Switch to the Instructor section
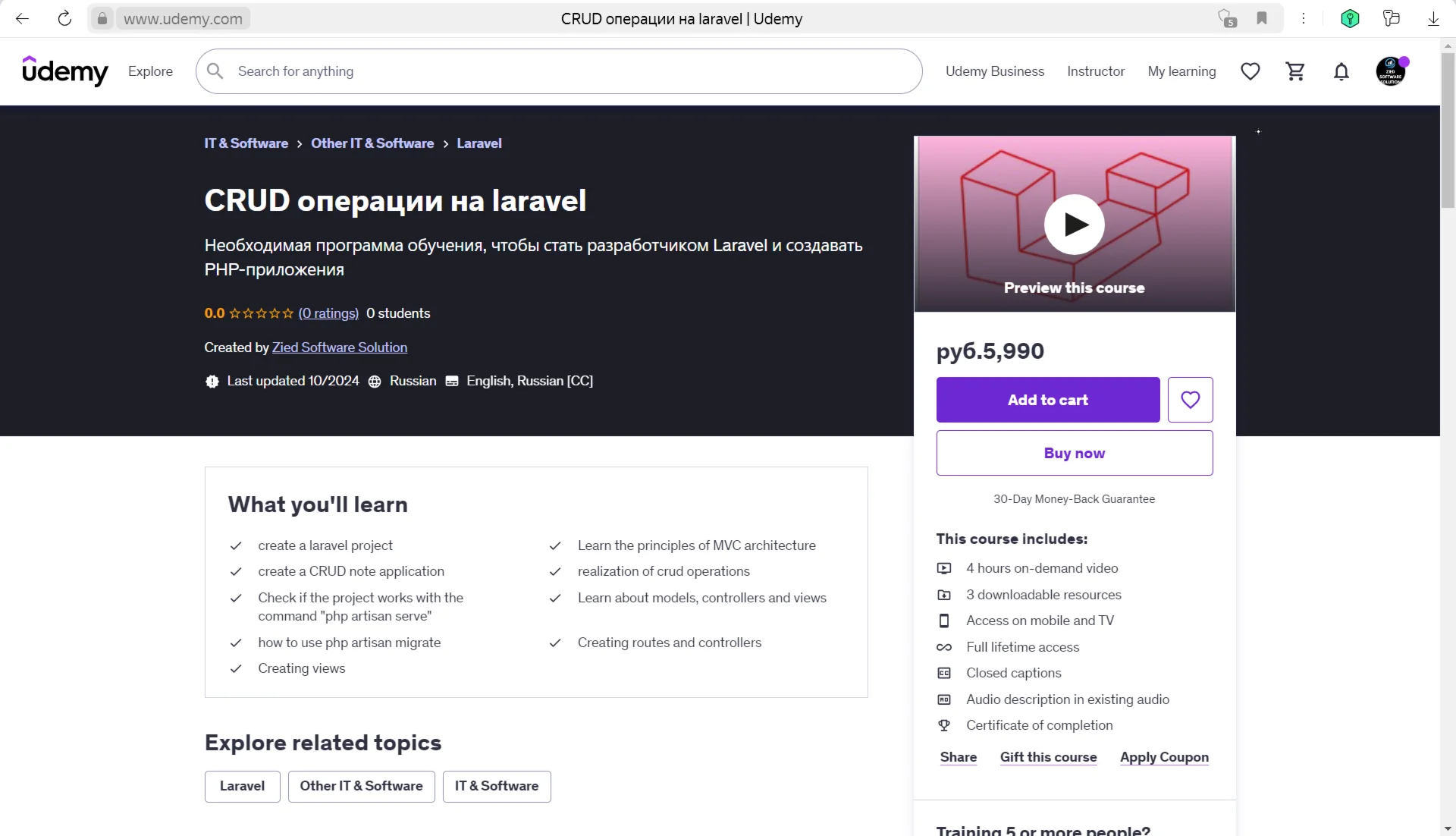Screen dimensions: 1456x836 click(1095, 71)
